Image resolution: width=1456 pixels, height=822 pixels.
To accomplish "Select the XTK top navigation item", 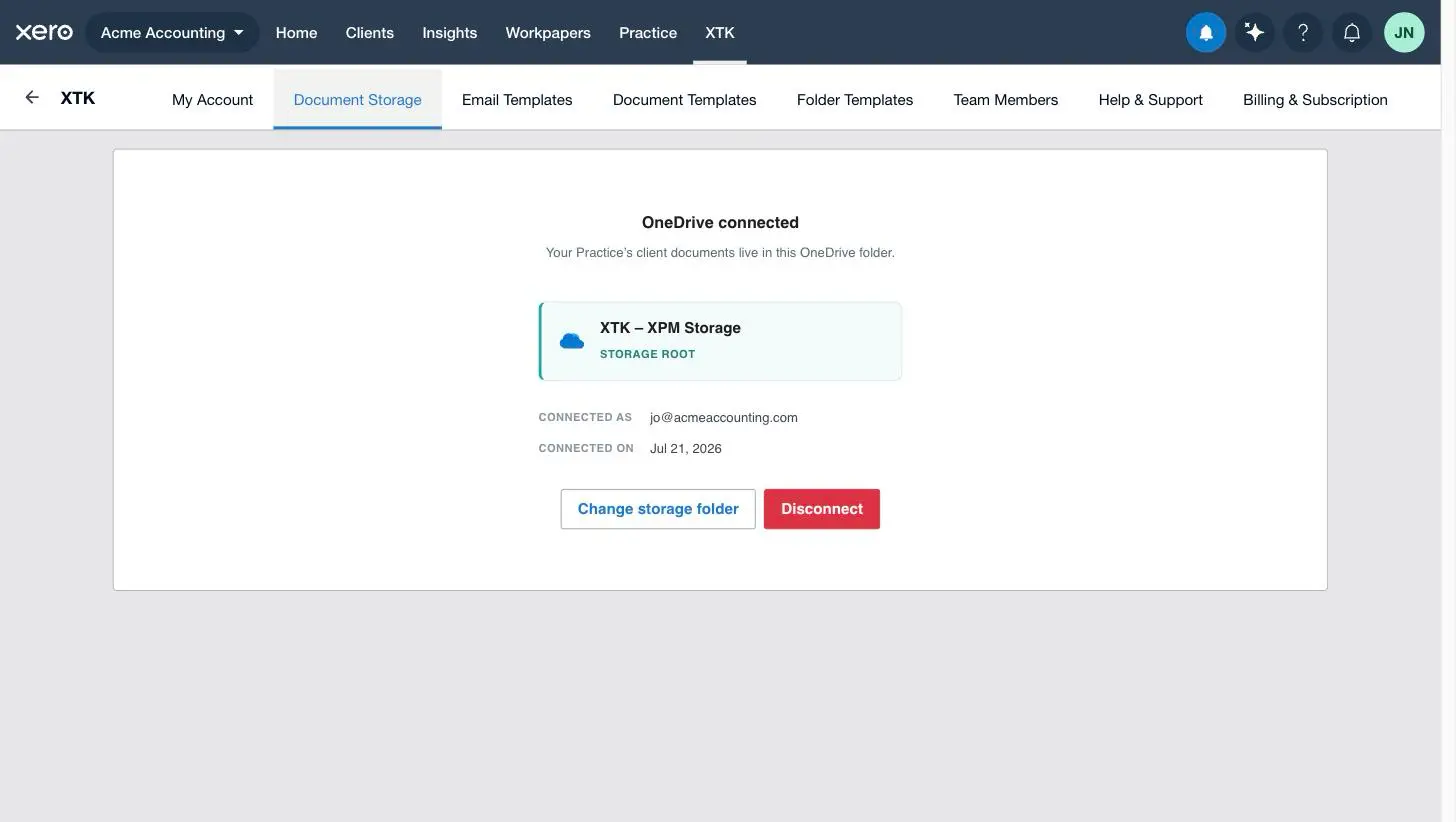I will click(720, 32).
